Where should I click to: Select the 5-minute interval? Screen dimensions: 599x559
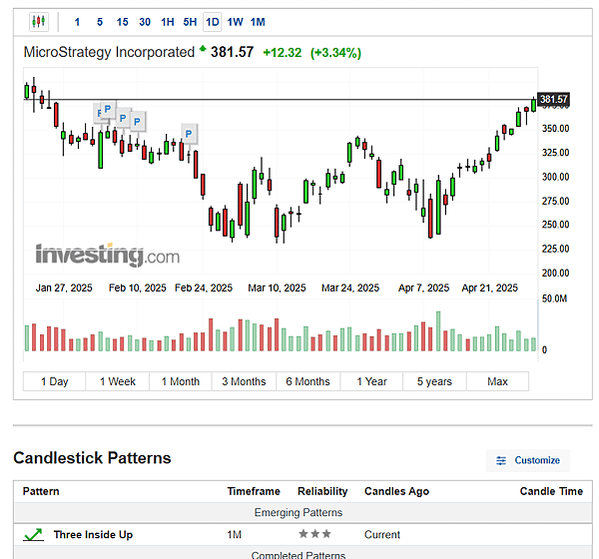100,22
